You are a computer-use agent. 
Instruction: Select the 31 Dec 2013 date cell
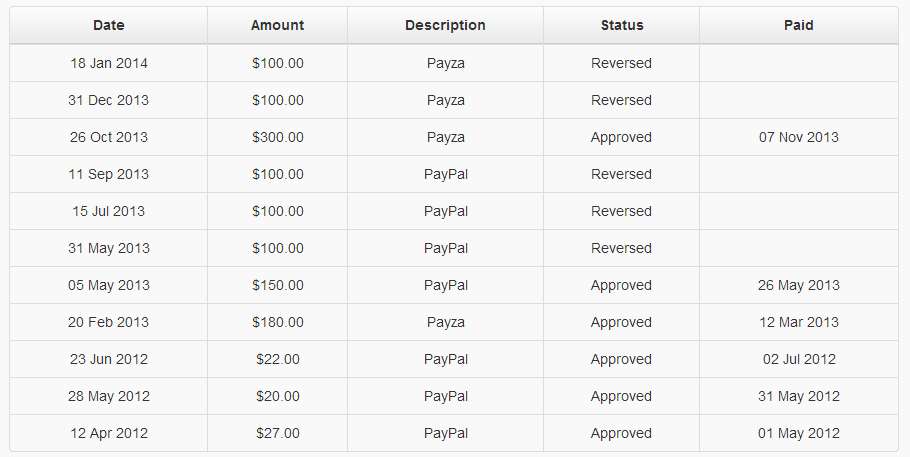109,100
